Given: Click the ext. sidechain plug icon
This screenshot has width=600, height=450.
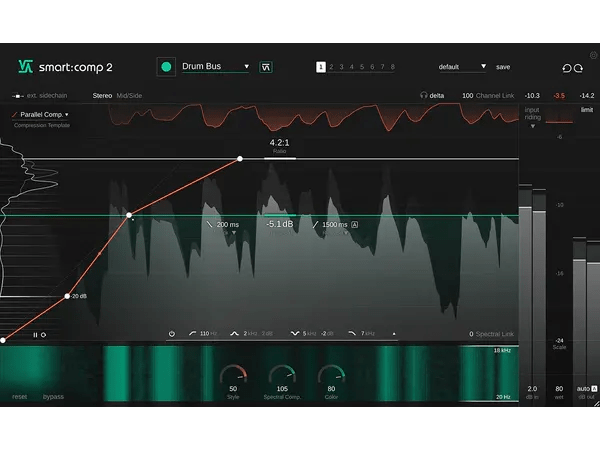Looking at the screenshot, I should point(18,96).
